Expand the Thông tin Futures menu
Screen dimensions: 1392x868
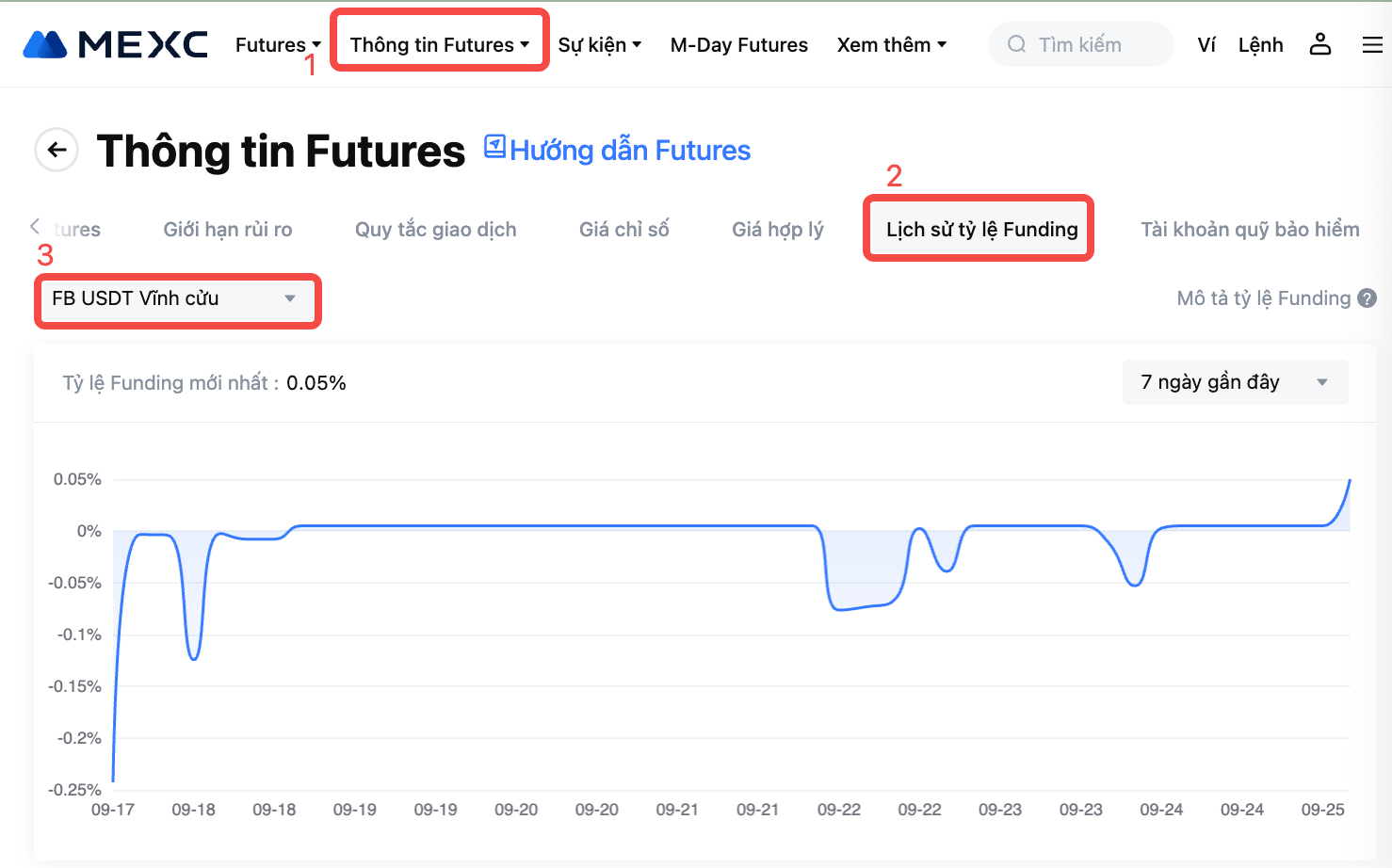pyautogui.click(x=439, y=45)
